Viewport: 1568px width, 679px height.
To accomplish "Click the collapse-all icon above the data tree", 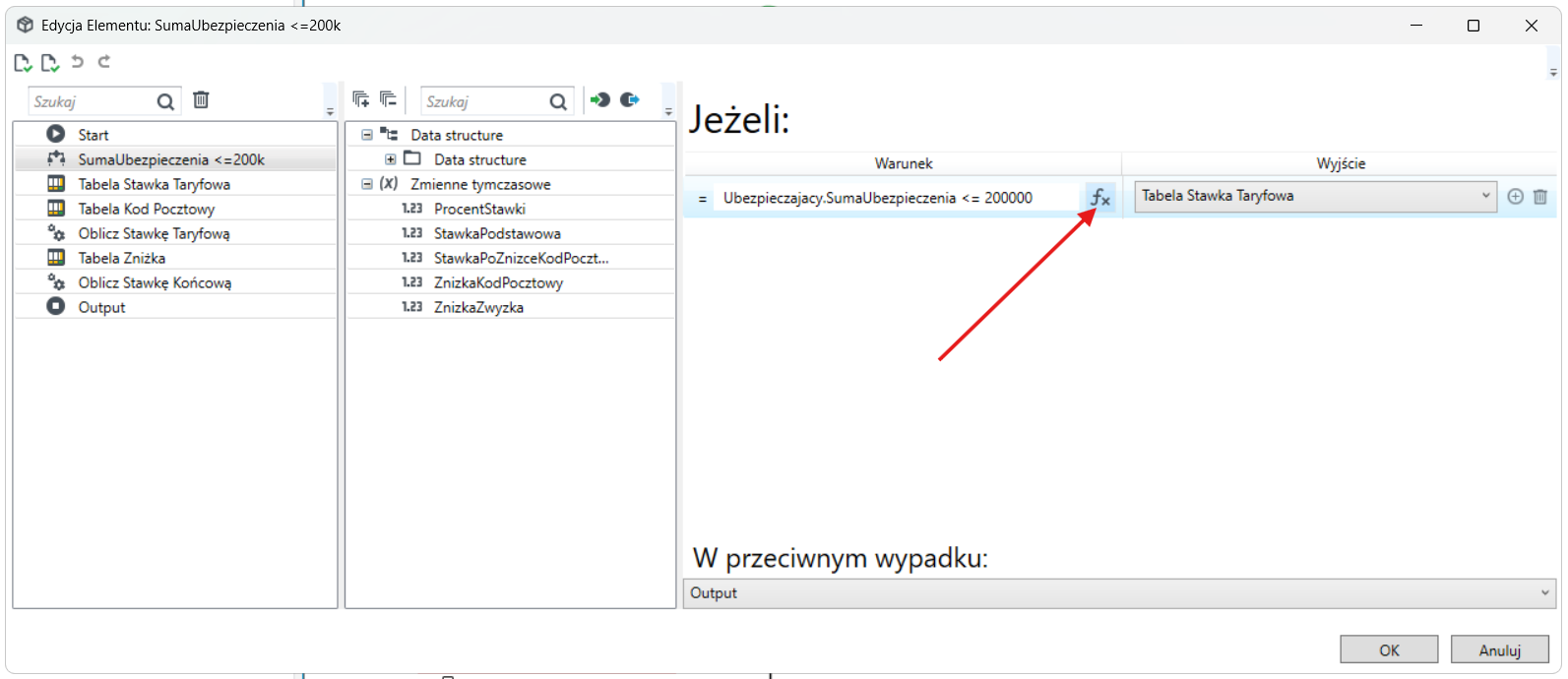I will coord(388,99).
